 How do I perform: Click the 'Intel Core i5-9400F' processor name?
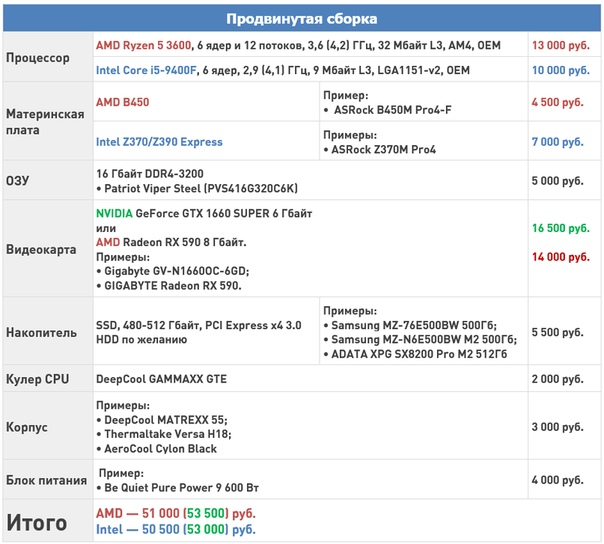point(146,71)
